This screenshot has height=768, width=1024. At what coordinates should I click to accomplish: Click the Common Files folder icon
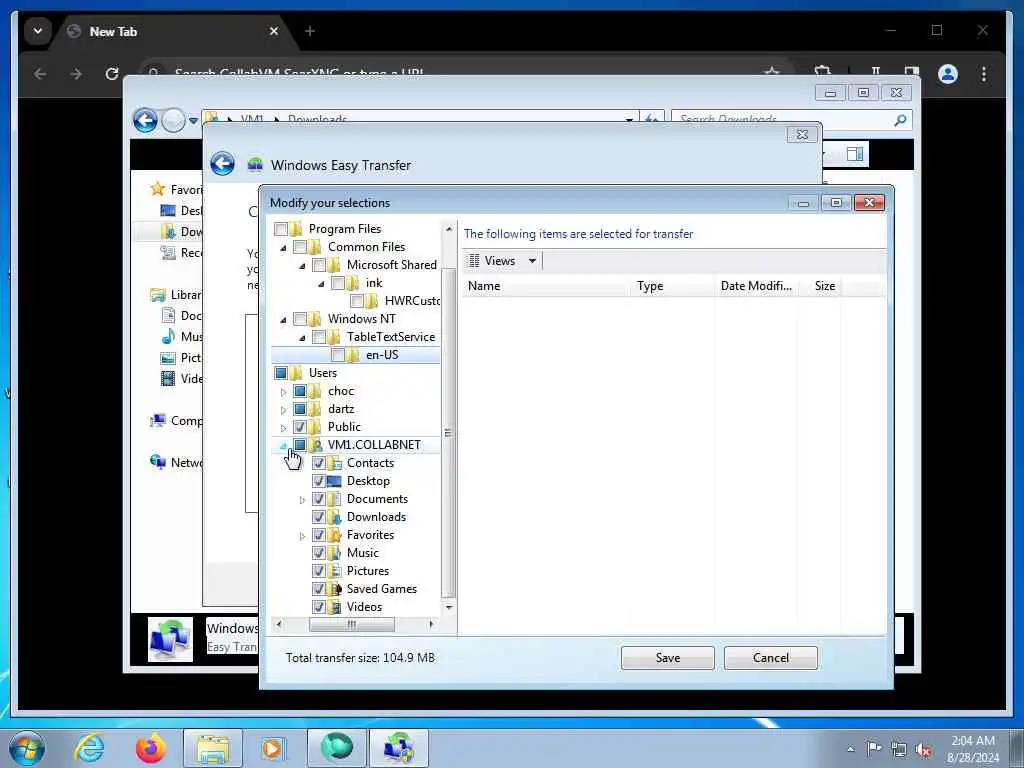(x=315, y=247)
